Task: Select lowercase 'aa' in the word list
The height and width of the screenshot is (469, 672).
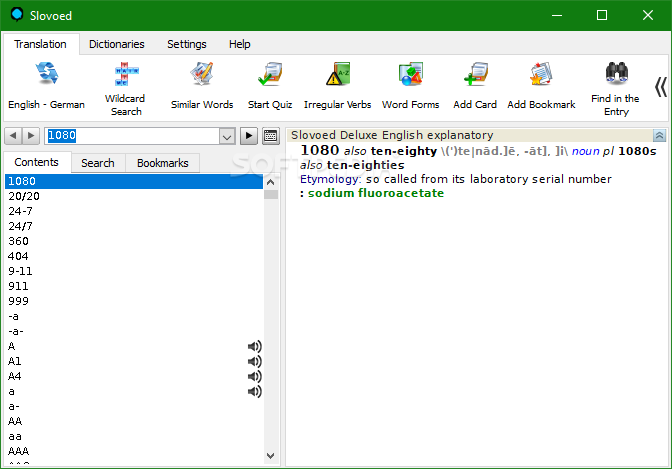Action: [134, 436]
